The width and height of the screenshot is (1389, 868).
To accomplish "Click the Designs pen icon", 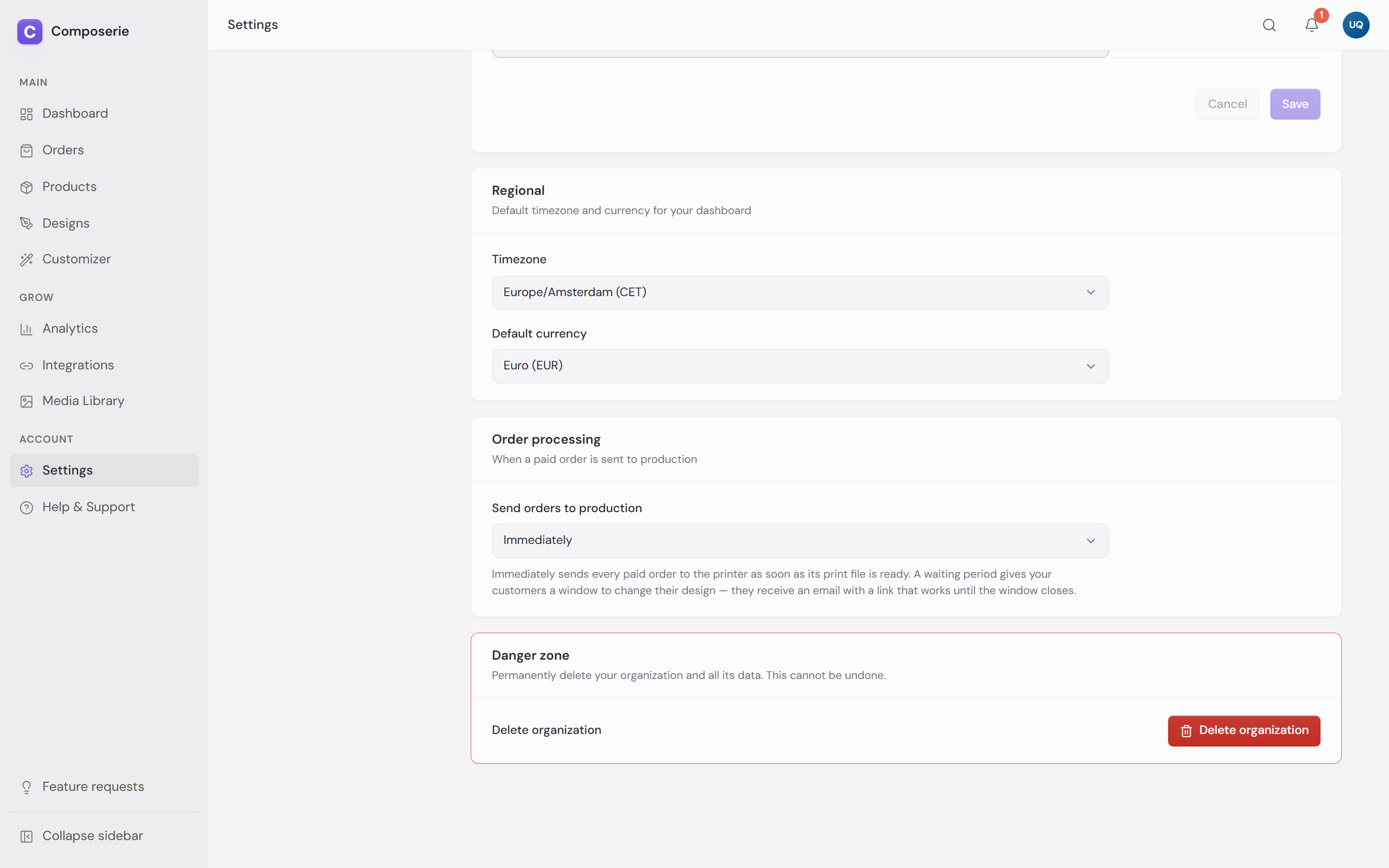I will pyautogui.click(x=27, y=223).
